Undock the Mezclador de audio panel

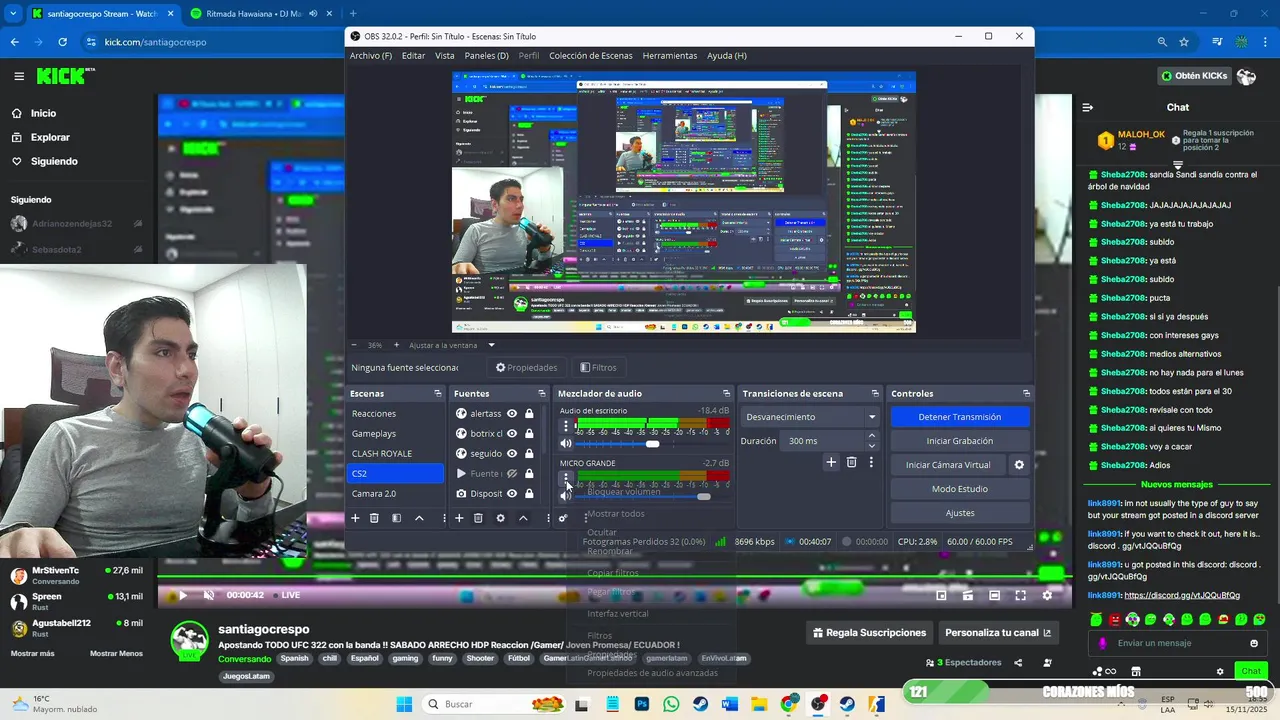click(727, 393)
